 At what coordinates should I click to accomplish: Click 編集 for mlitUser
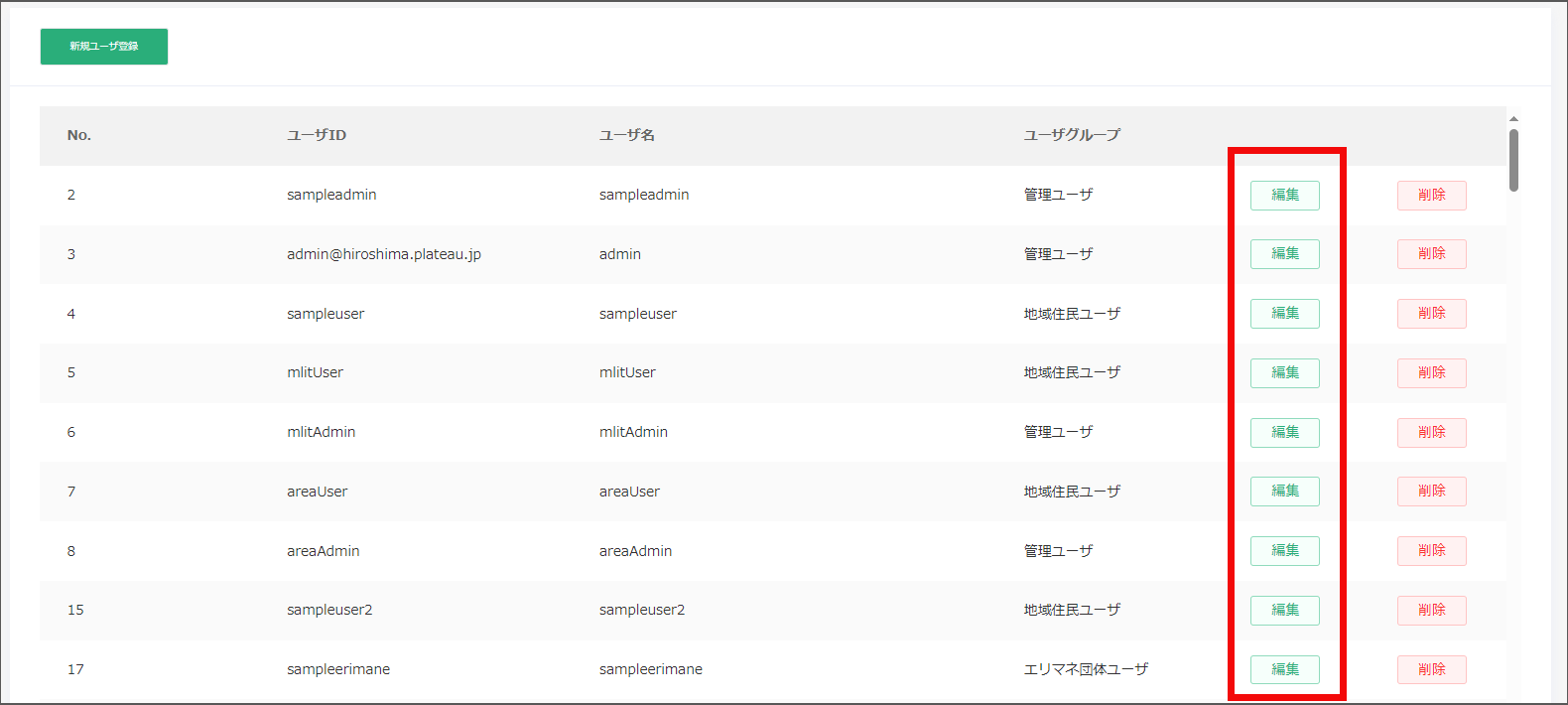point(1284,372)
